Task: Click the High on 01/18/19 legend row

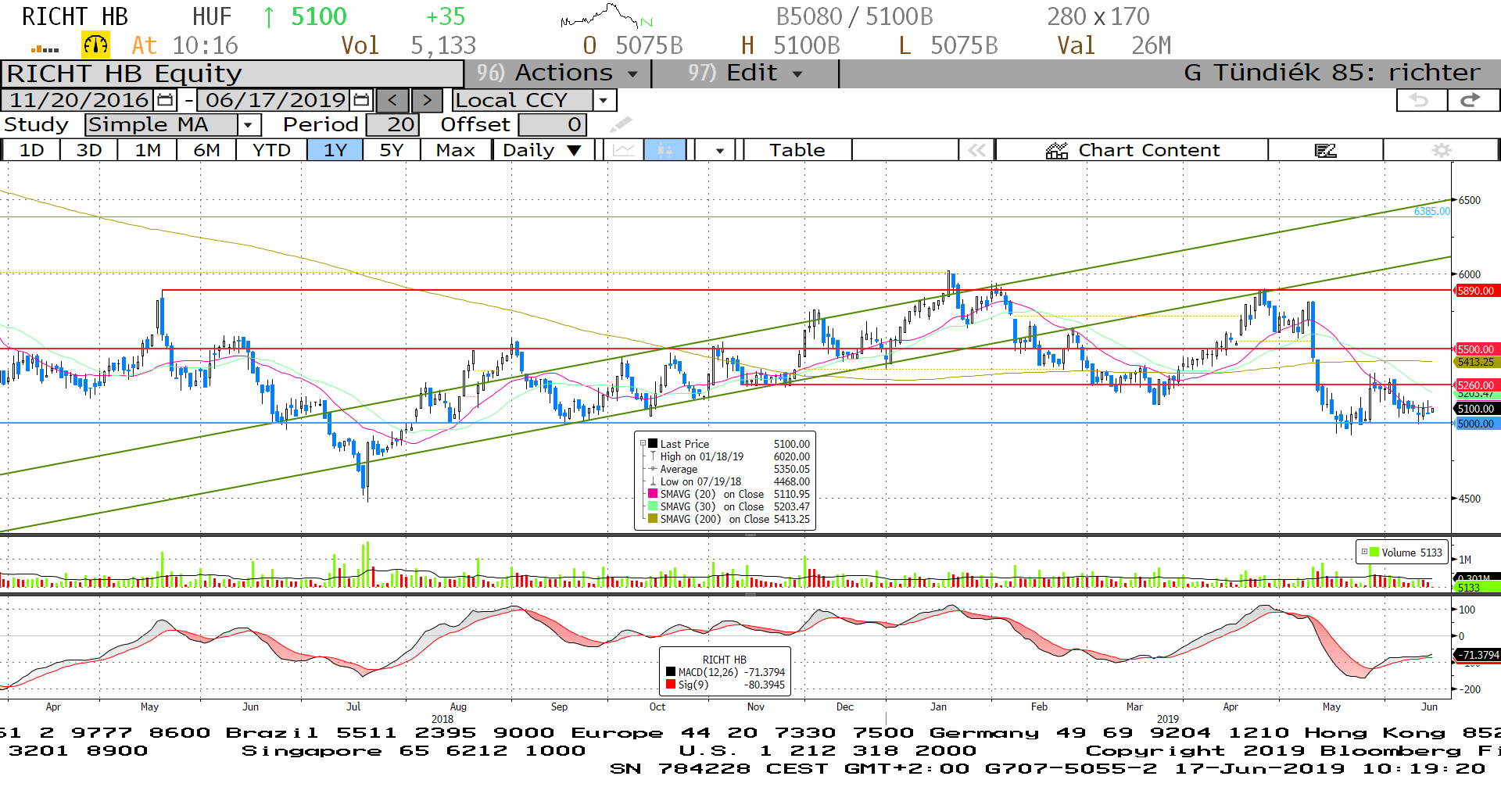Action: click(x=731, y=456)
